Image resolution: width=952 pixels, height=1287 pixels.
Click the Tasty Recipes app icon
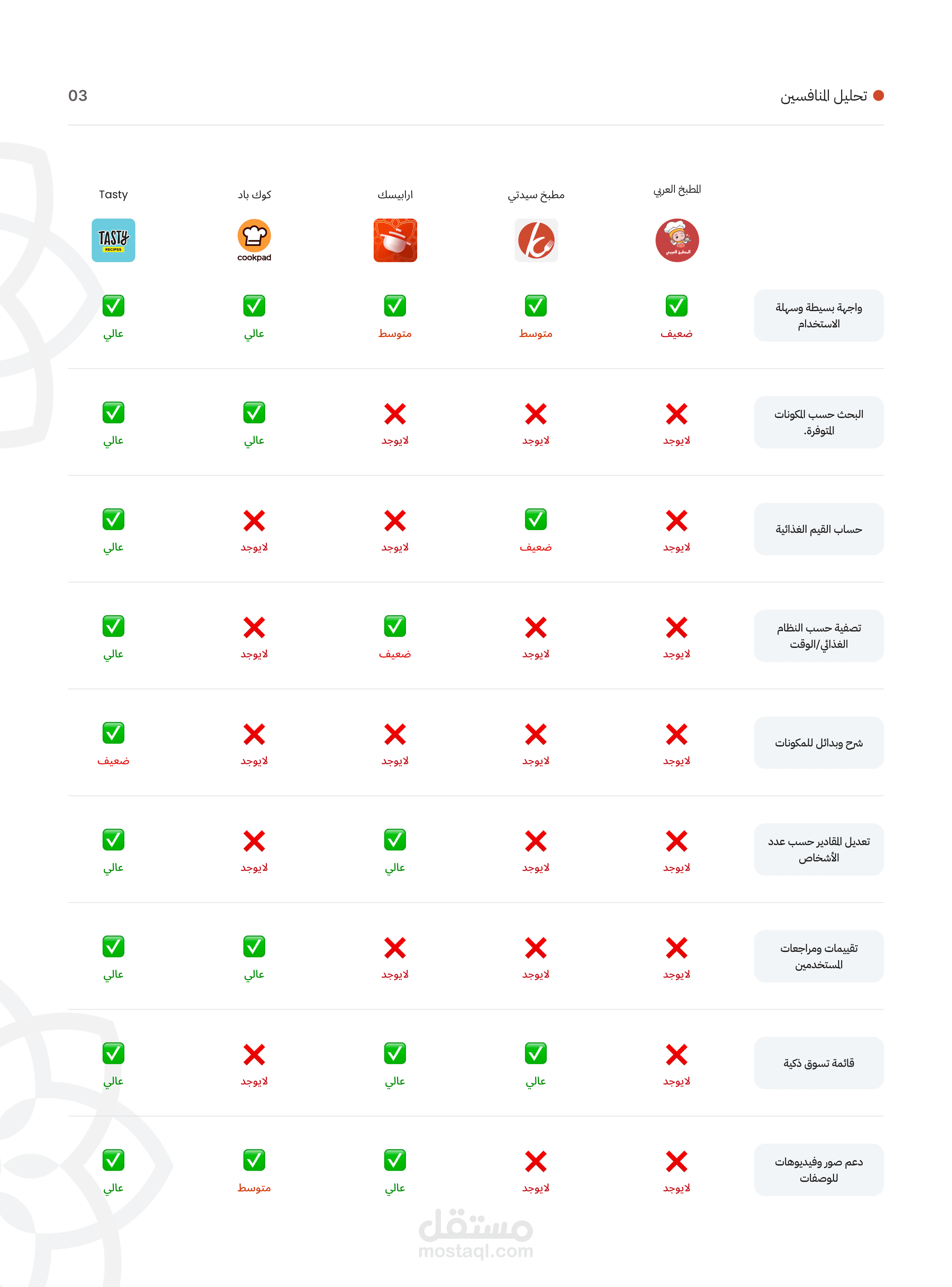[114, 240]
